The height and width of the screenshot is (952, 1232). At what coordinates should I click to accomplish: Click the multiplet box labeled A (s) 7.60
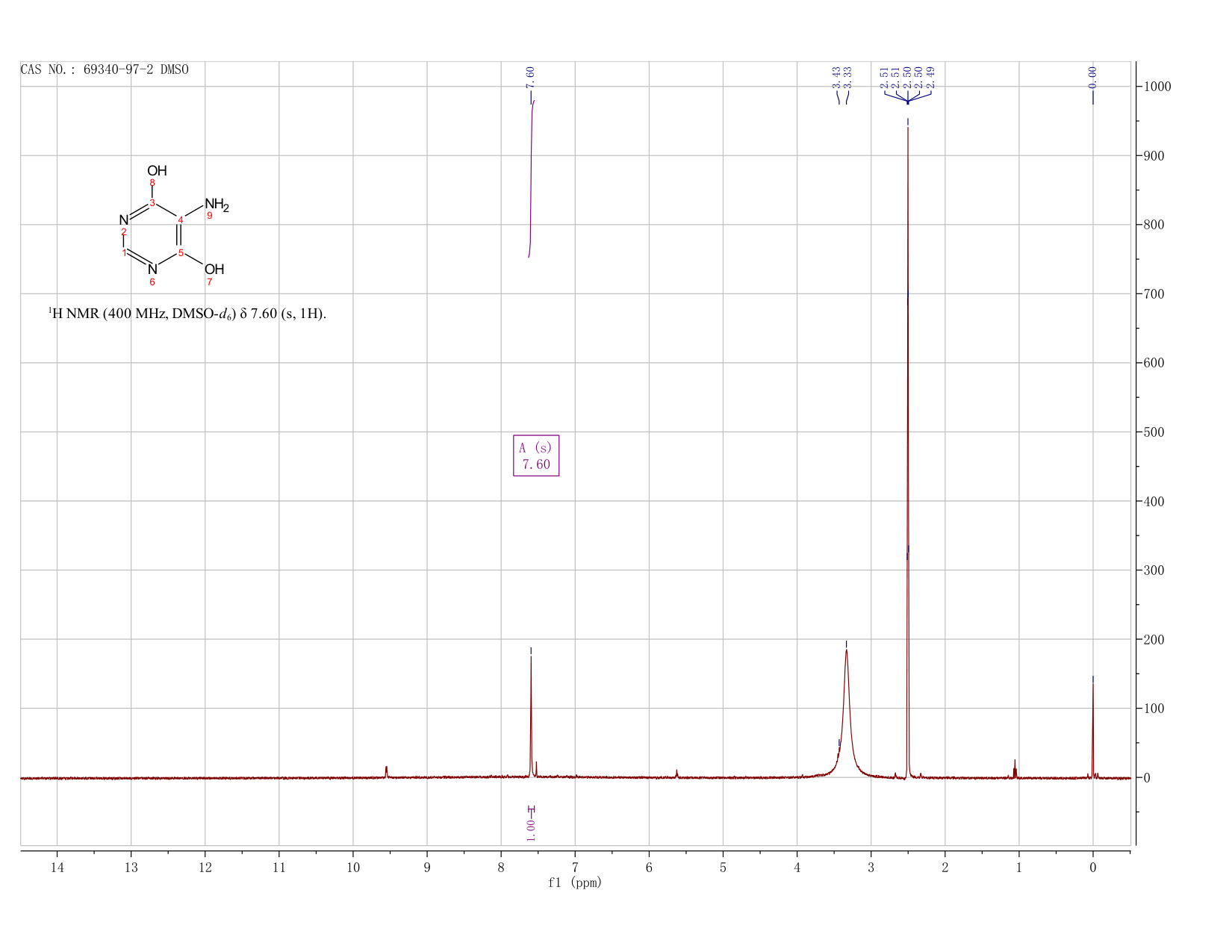(x=536, y=455)
